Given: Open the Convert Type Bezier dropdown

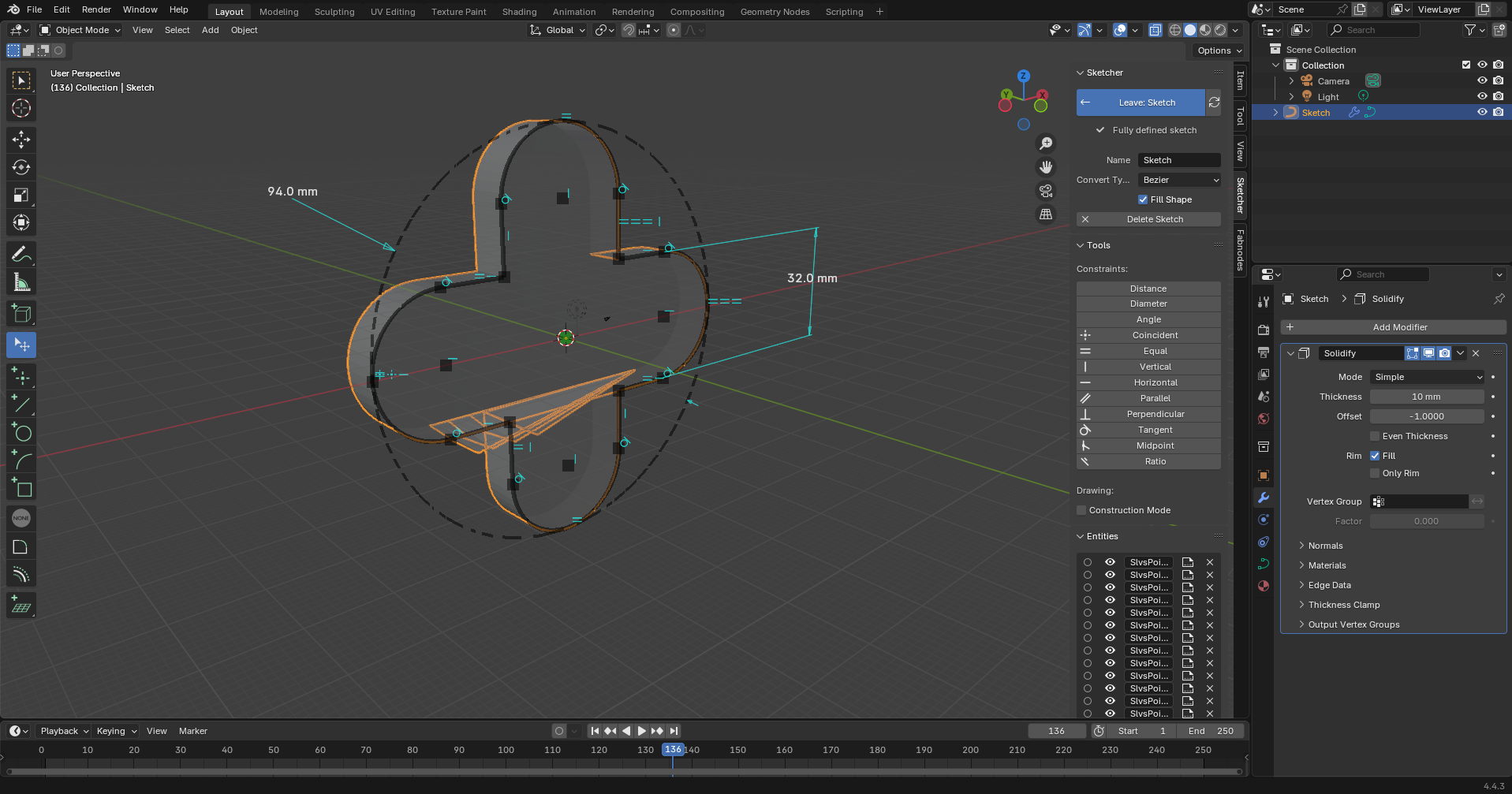Looking at the screenshot, I should click(x=1179, y=180).
